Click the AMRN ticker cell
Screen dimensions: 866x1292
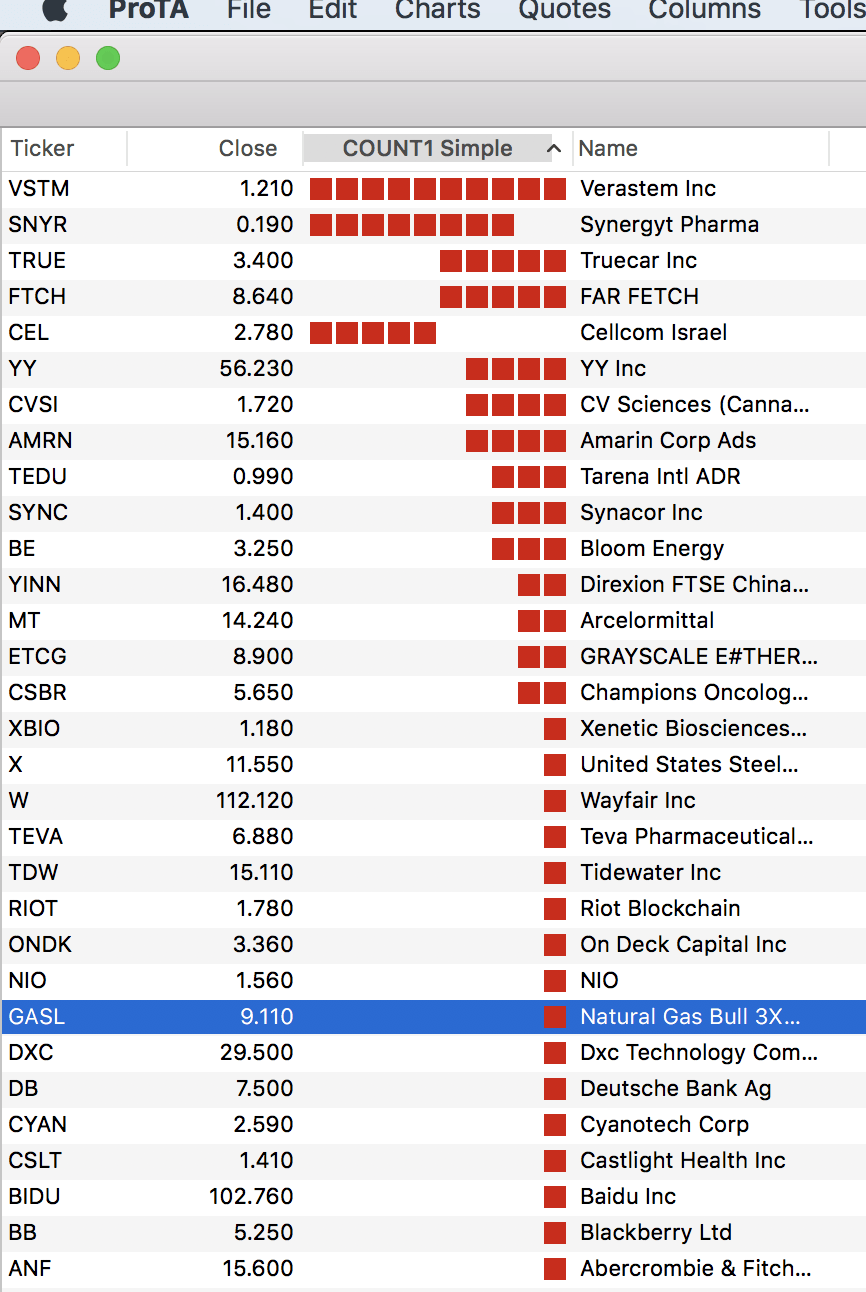pyautogui.click(x=40, y=440)
